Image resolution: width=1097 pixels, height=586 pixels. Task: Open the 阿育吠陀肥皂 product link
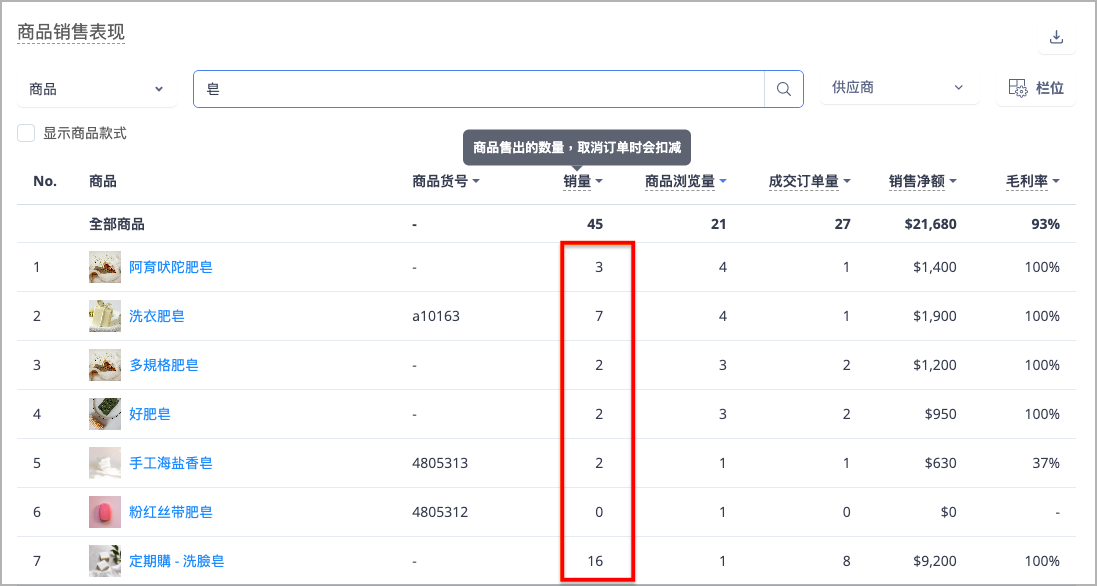click(171, 267)
